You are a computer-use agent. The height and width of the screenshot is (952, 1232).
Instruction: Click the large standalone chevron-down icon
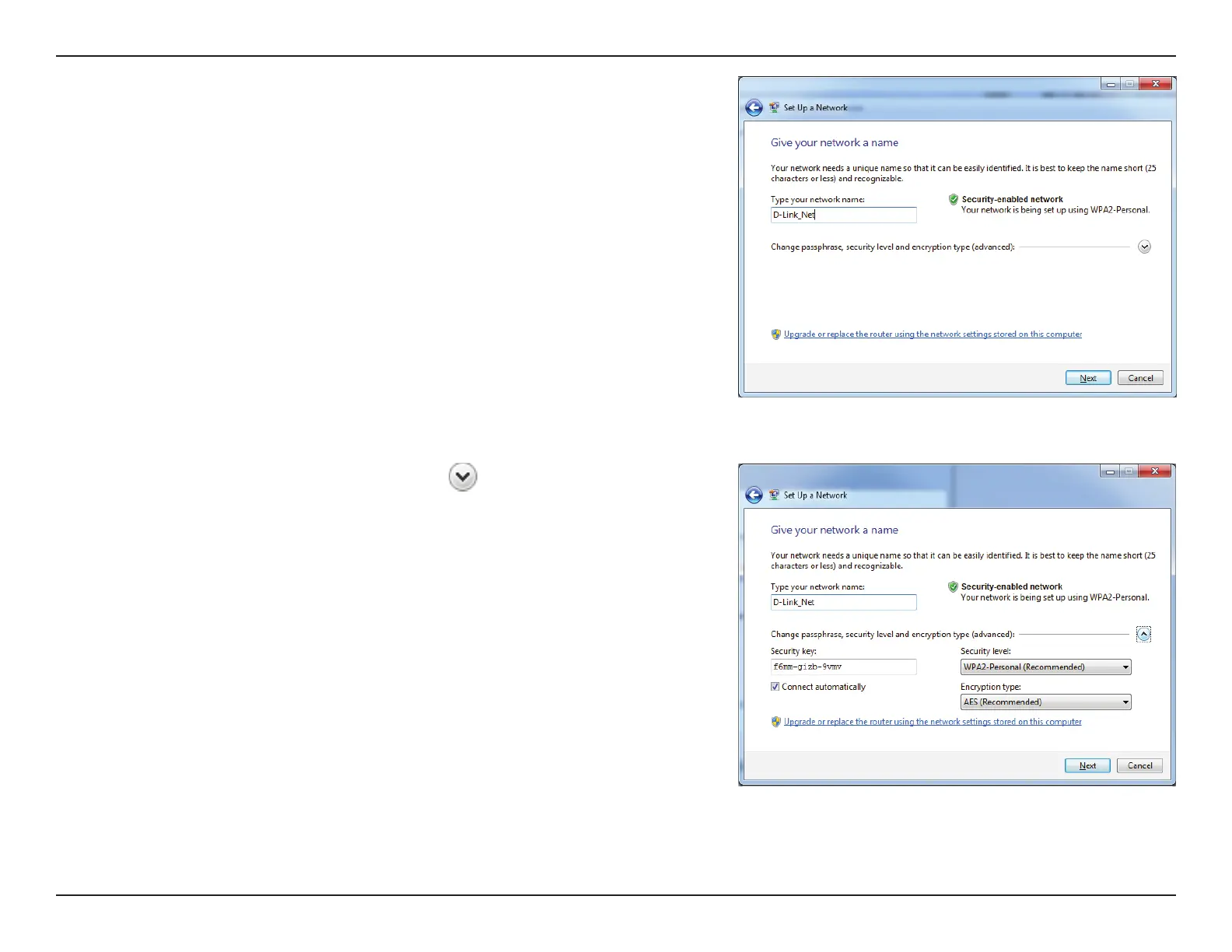(463, 477)
